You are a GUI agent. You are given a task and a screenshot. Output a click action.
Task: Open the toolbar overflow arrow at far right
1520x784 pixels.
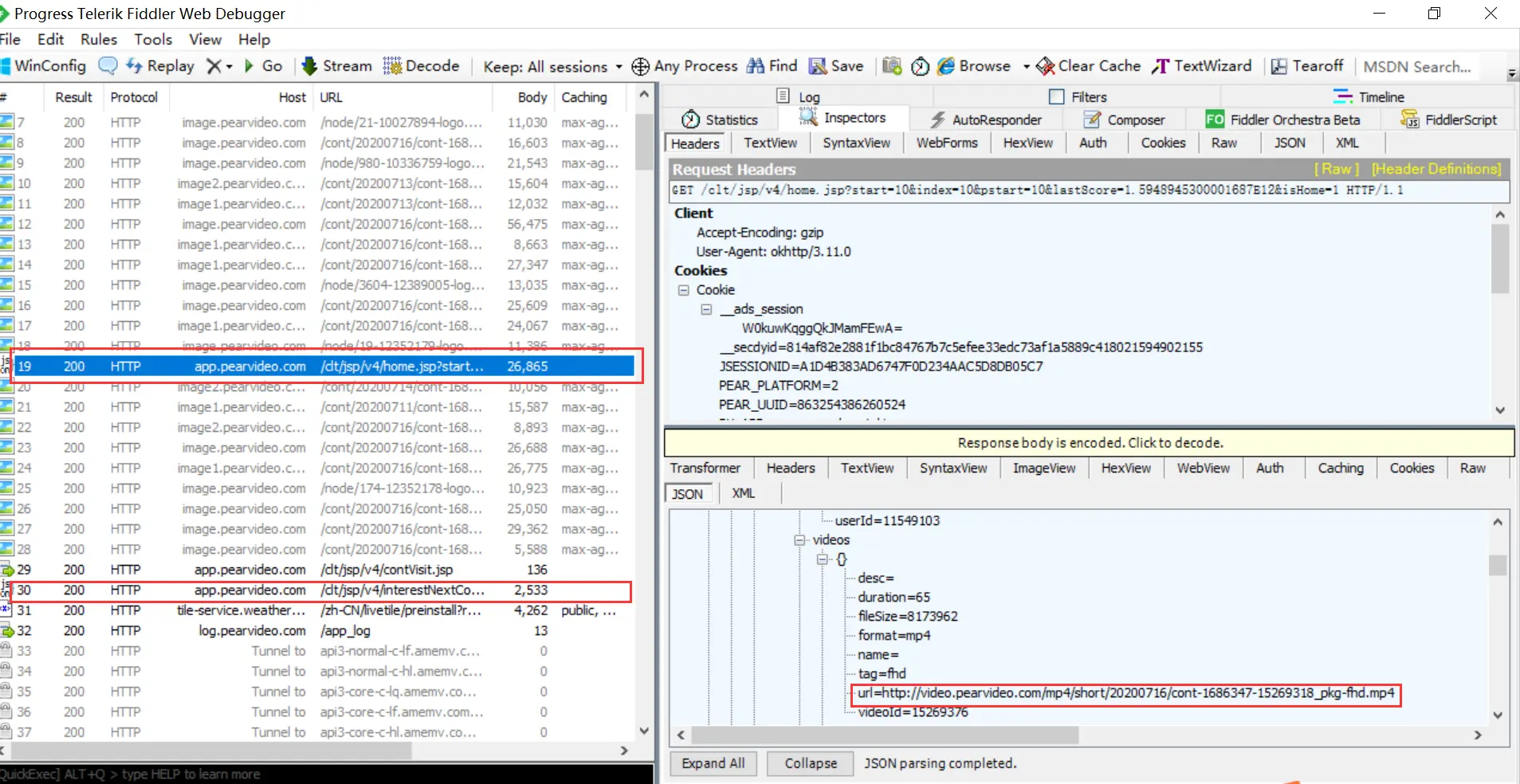pyautogui.click(x=1512, y=73)
